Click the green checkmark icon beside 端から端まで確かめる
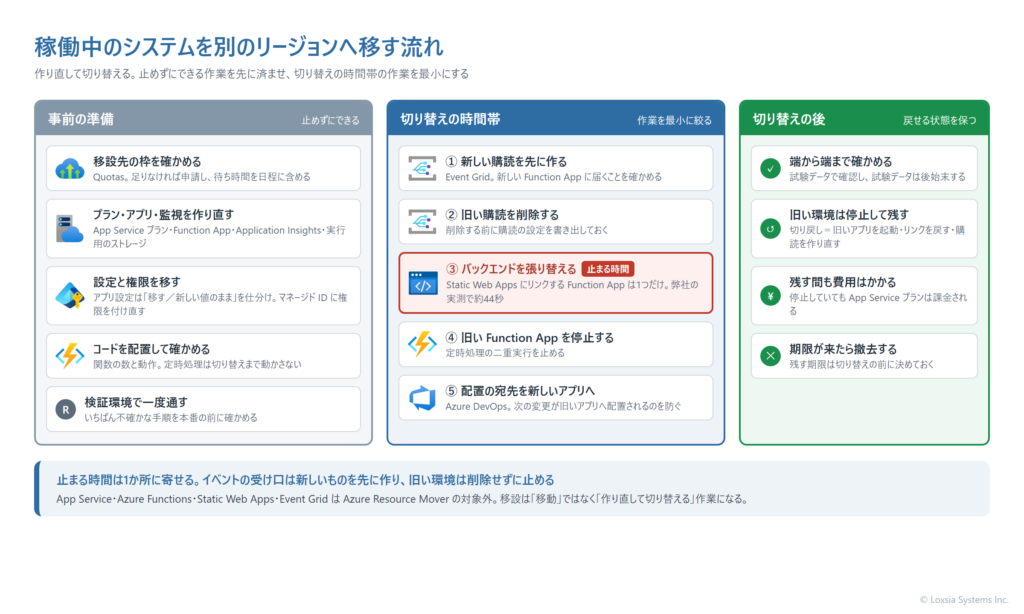Screen dimensions: 1024x614 (771, 169)
